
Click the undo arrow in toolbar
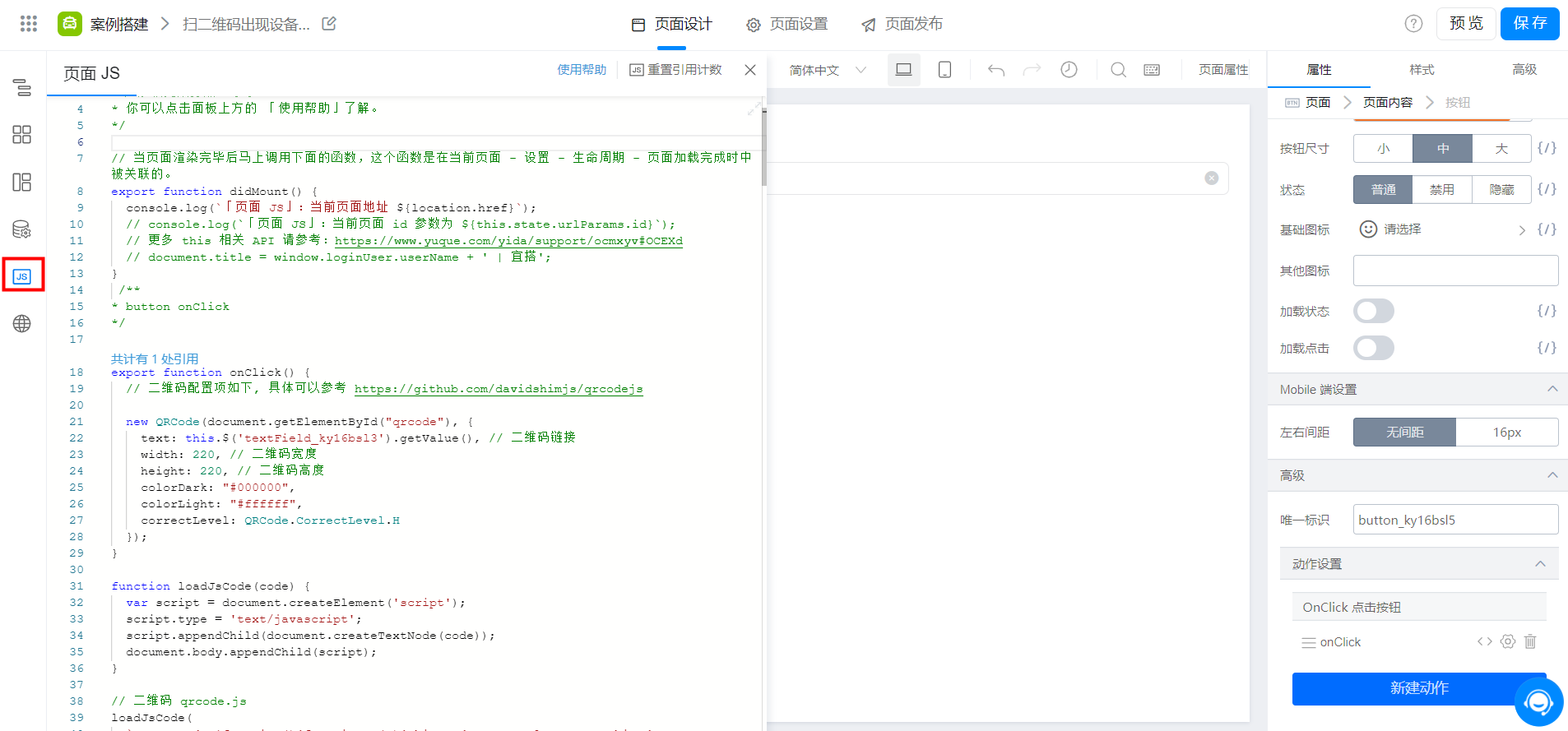click(x=996, y=70)
